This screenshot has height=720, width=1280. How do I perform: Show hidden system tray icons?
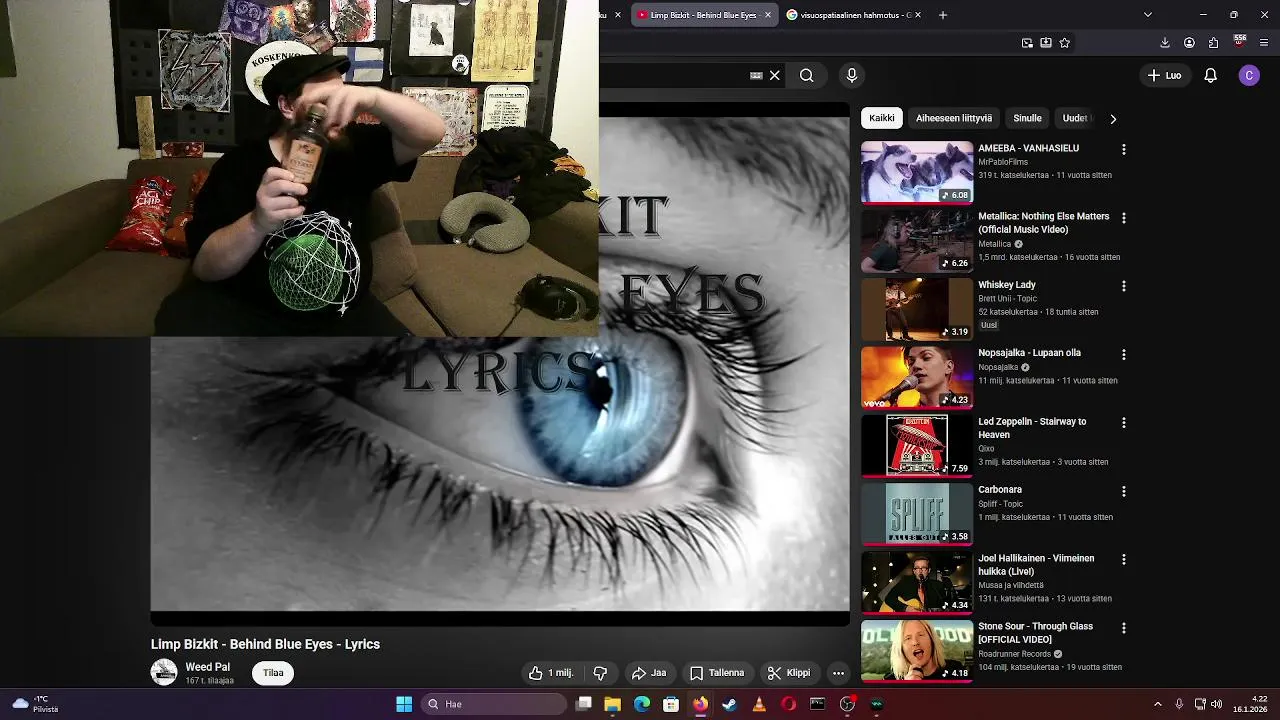tap(1158, 704)
